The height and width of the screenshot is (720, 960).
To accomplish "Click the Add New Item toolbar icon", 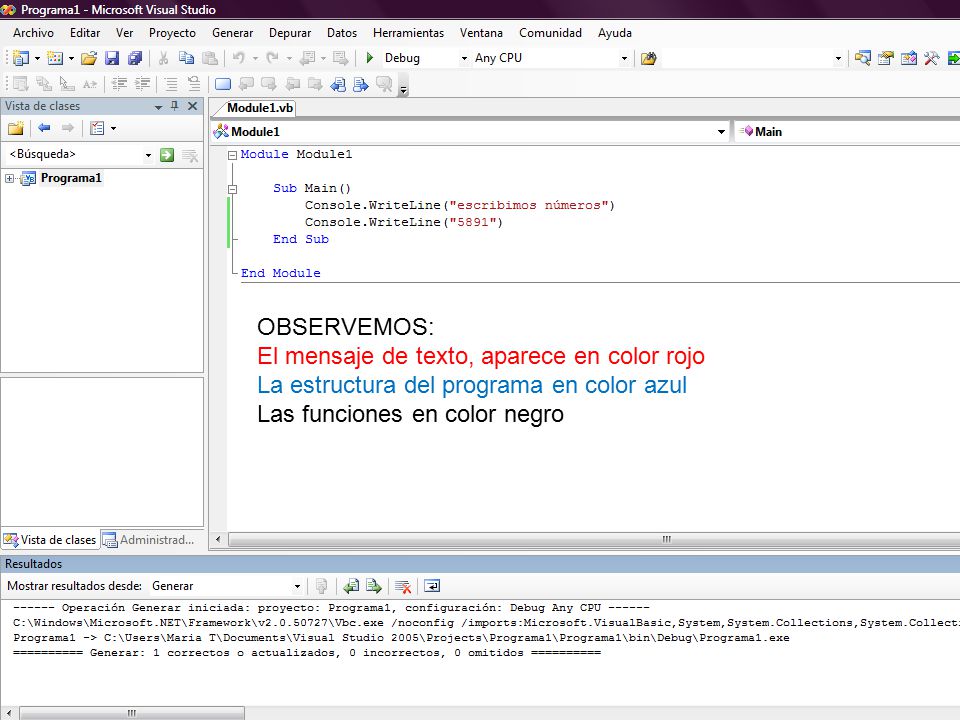I will (55, 58).
